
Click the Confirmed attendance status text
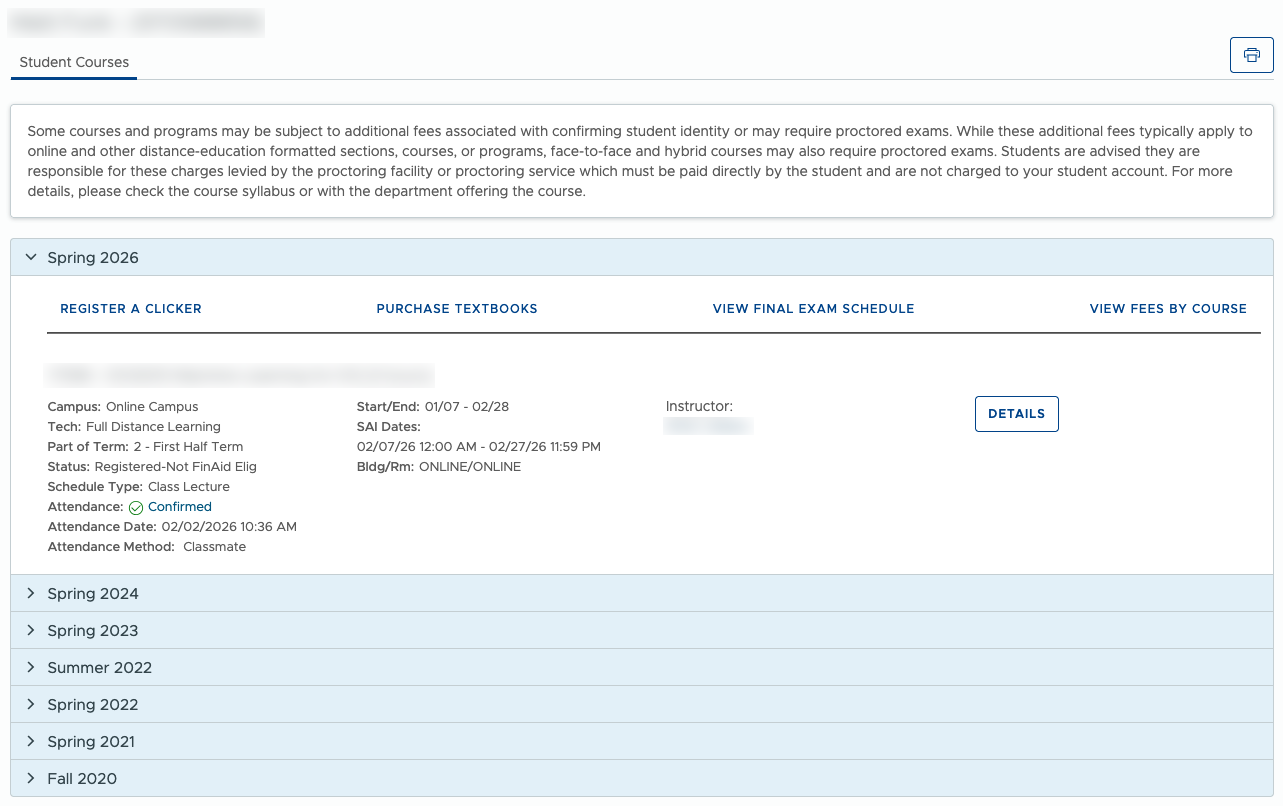click(x=180, y=507)
